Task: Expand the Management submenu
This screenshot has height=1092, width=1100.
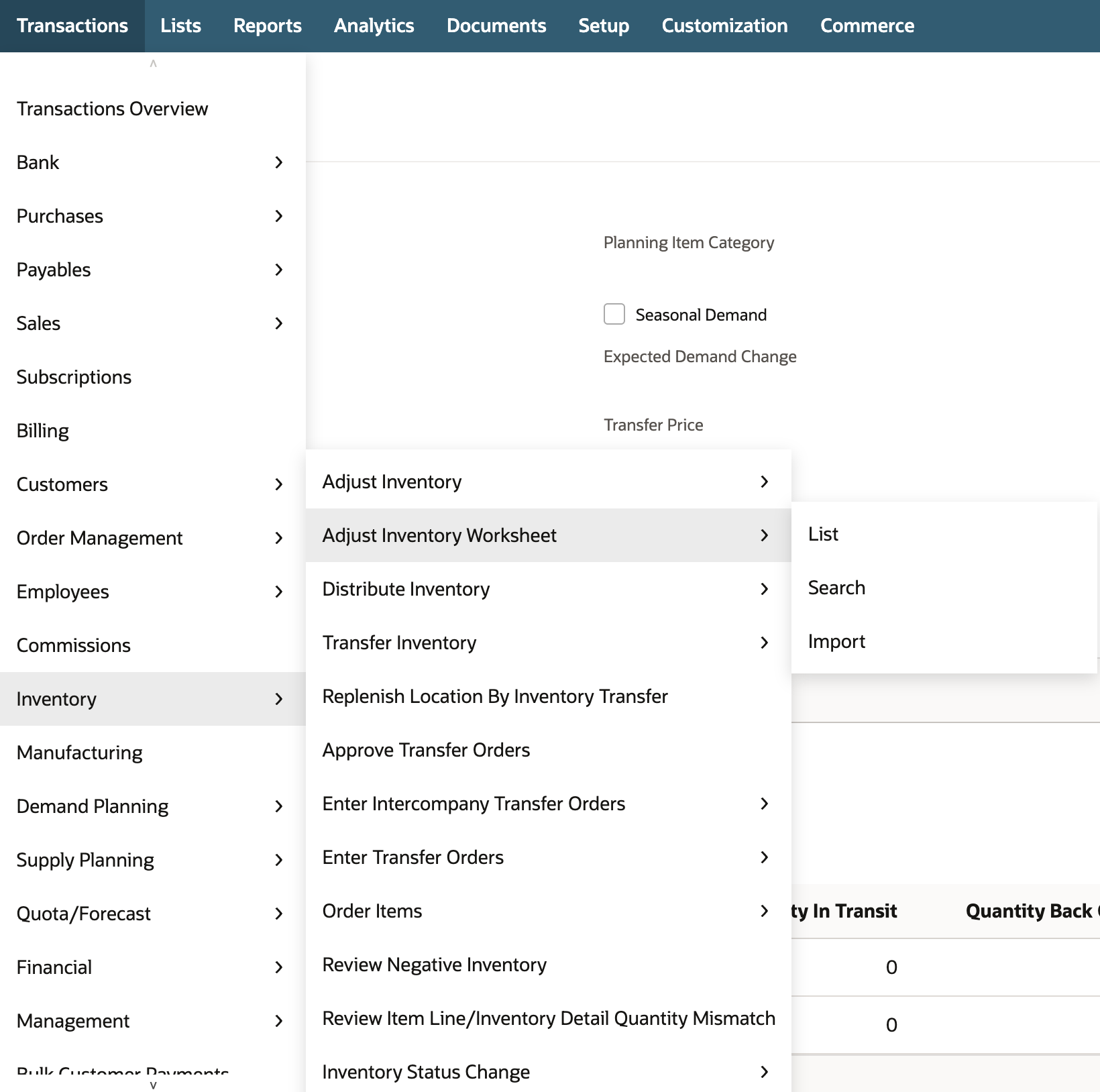Action: tap(153, 1021)
